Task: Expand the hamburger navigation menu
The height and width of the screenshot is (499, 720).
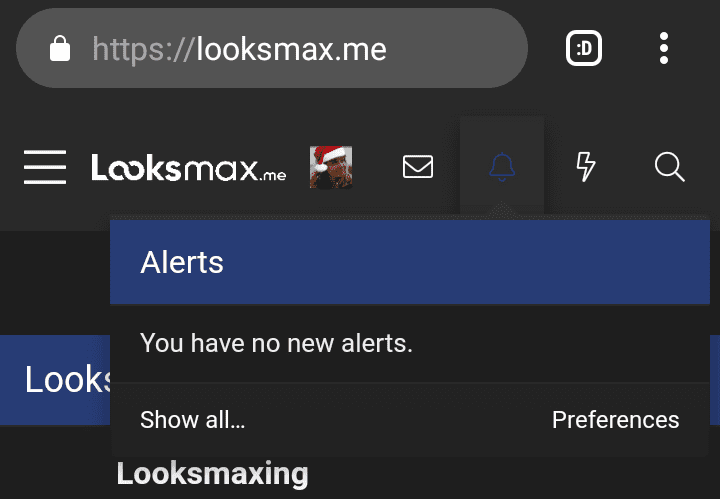Action: [45, 167]
